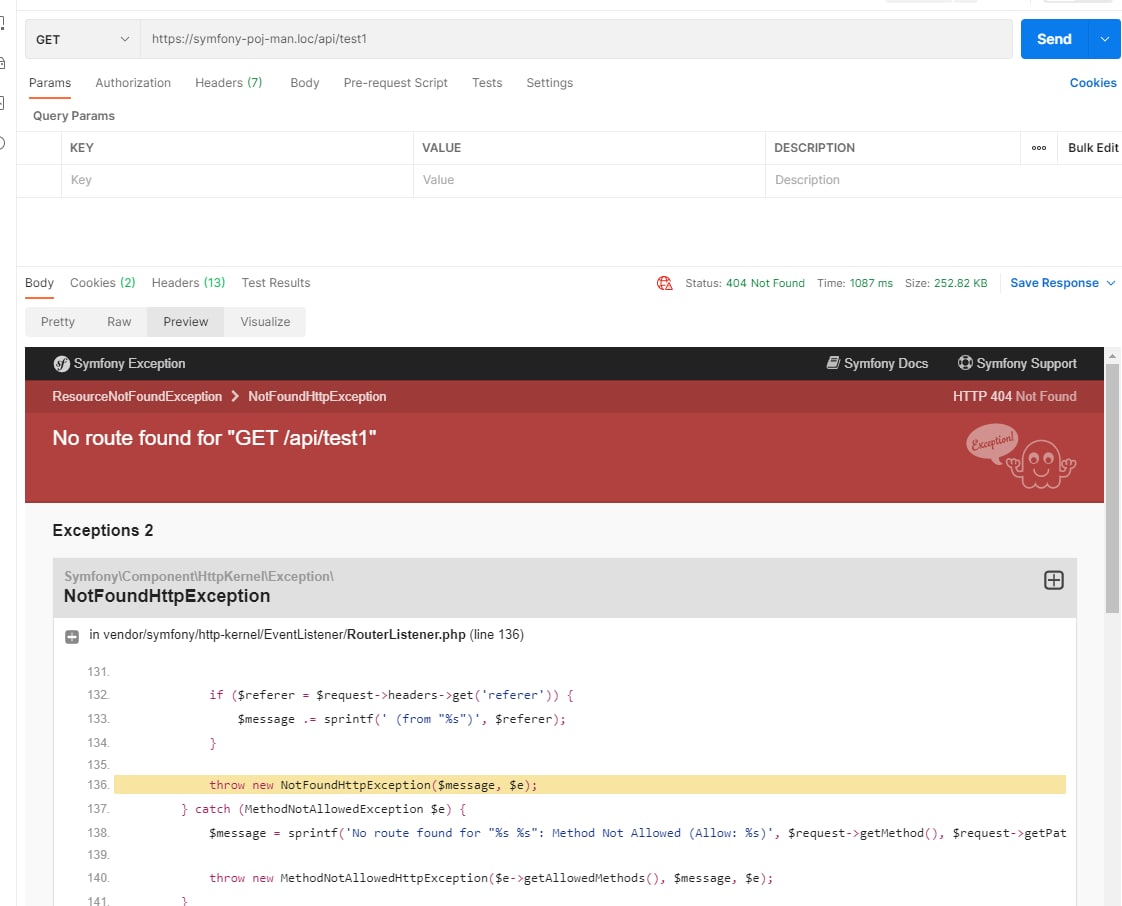Click the network globe warning icon

click(x=665, y=283)
